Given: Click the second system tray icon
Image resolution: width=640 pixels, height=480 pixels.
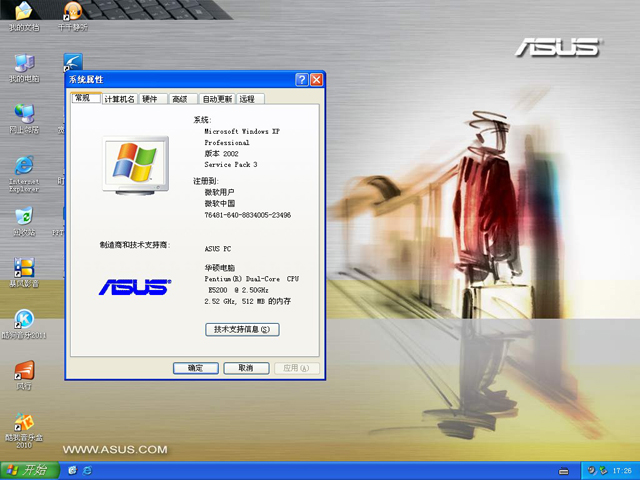Looking at the screenshot, I should pos(603,471).
